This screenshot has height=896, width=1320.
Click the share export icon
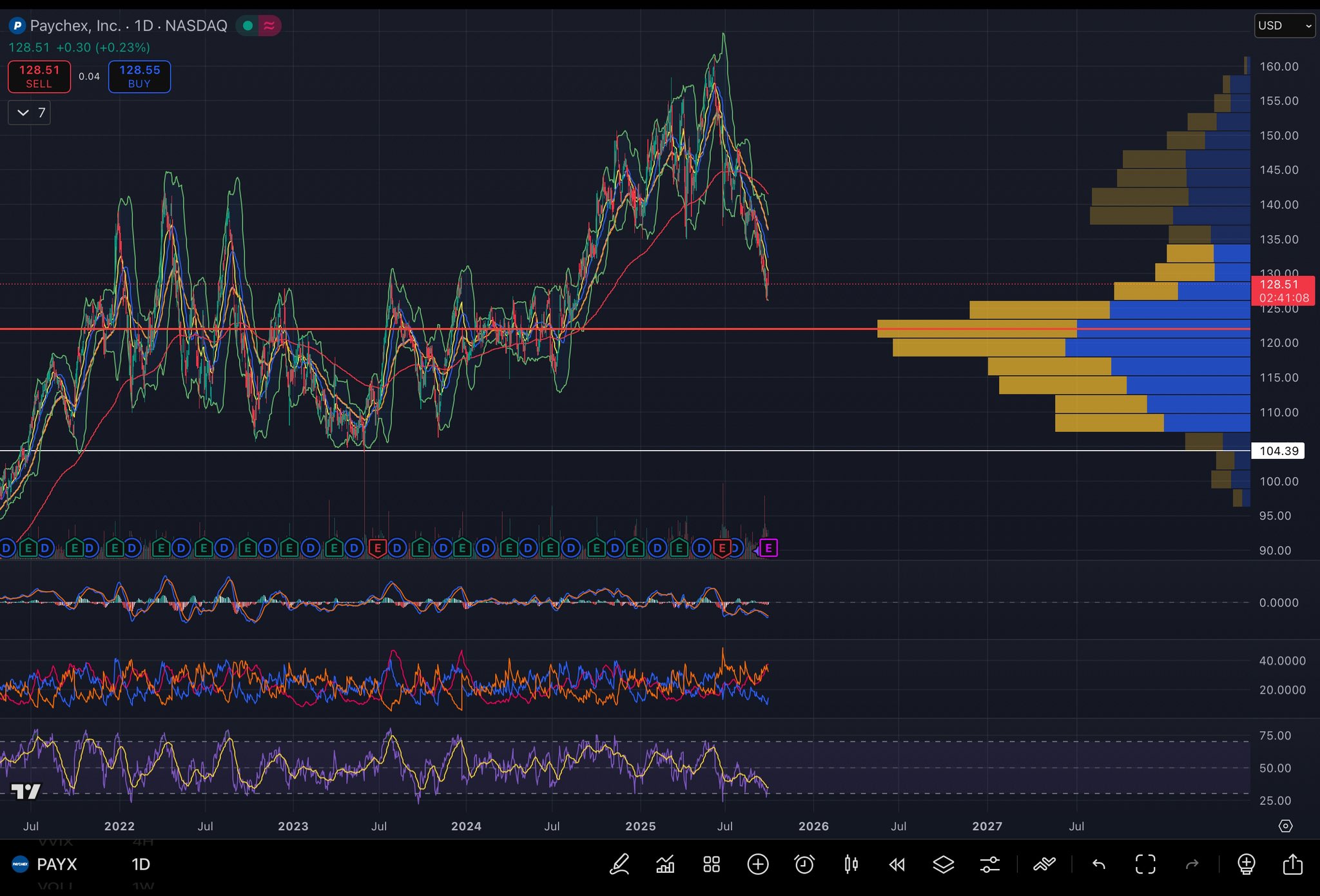[1293, 864]
